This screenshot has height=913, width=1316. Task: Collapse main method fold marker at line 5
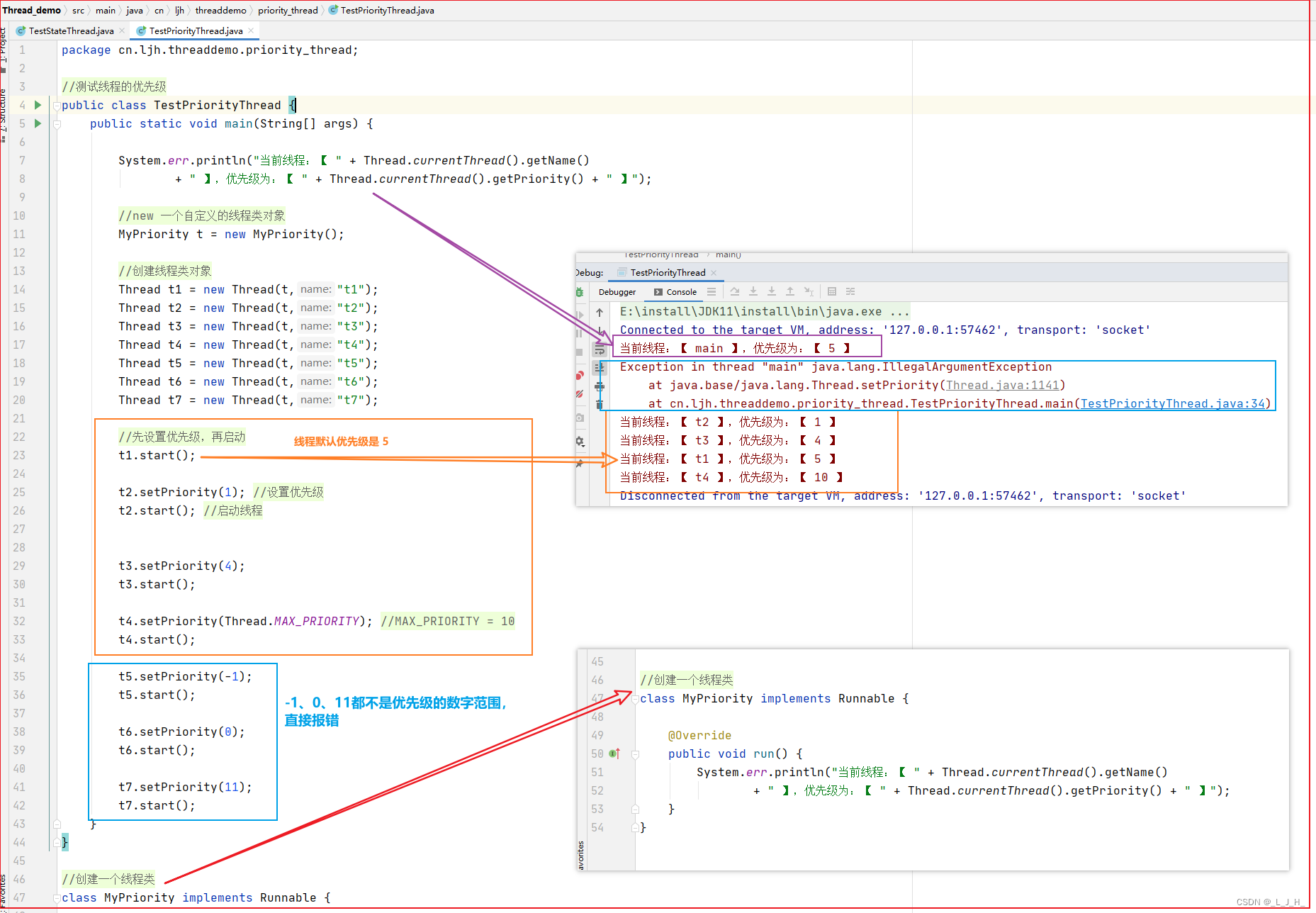point(57,124)
